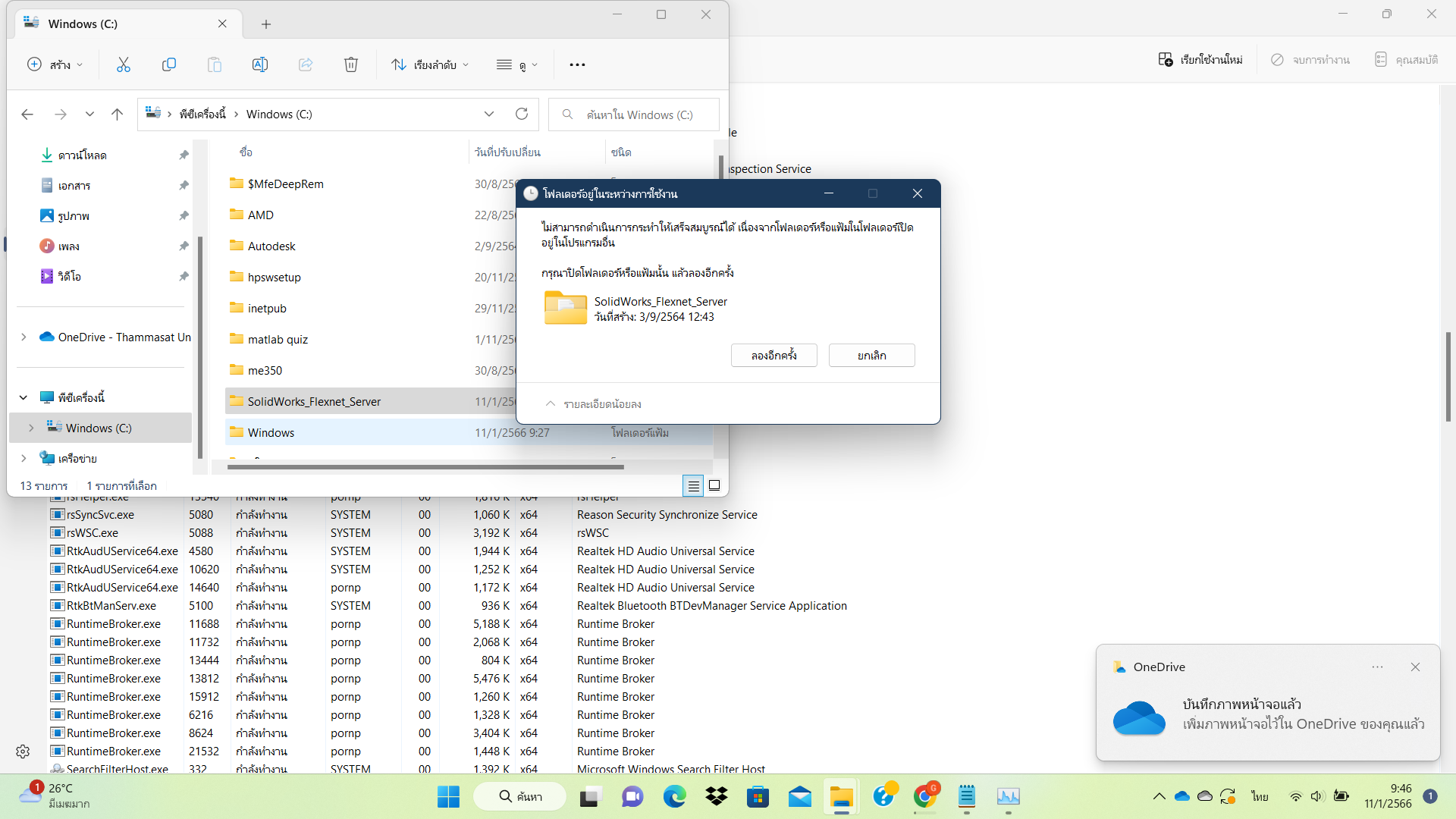Expand the Windows (C:) tree node
The image size is (1456, 819).
click(x=31, y=428)
